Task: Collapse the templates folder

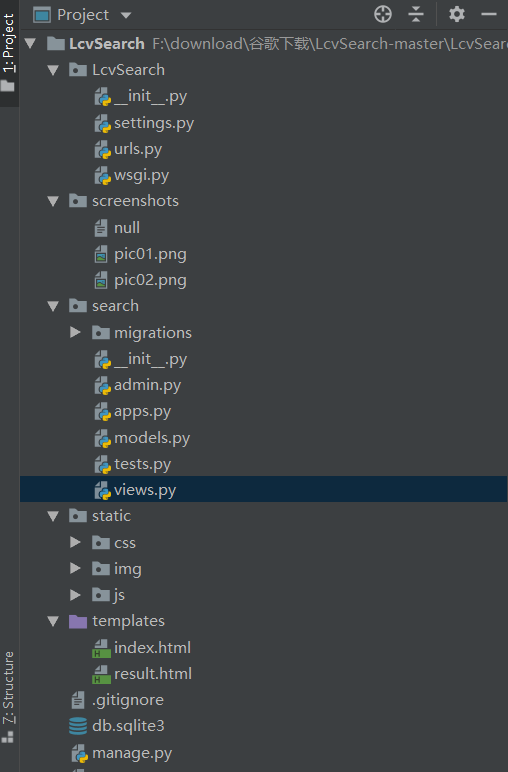Action: 53,621
